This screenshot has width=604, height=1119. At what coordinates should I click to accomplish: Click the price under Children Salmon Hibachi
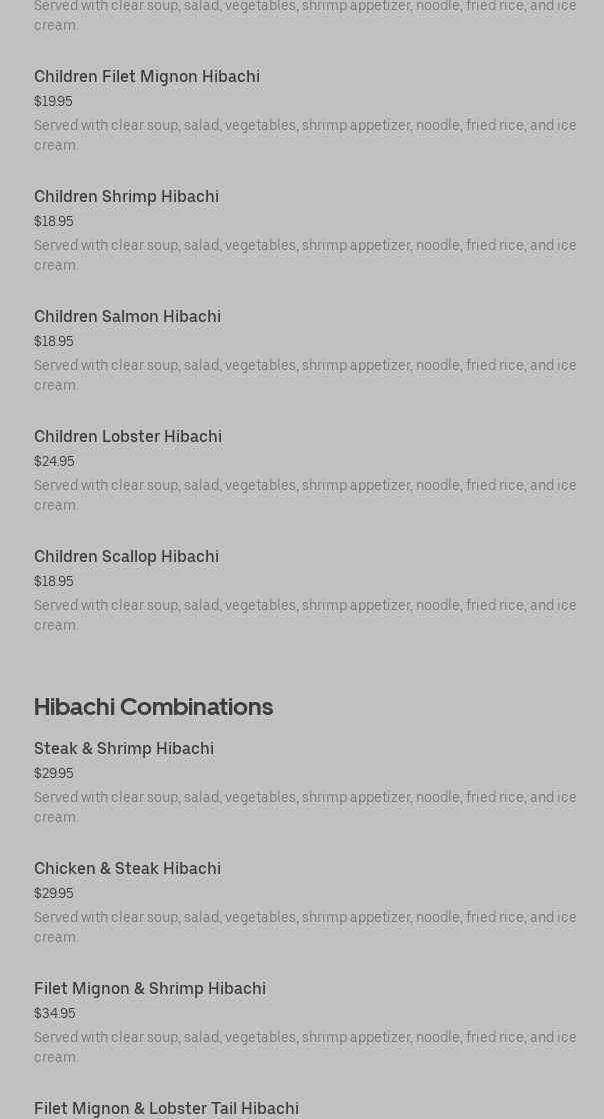point(53,342)
